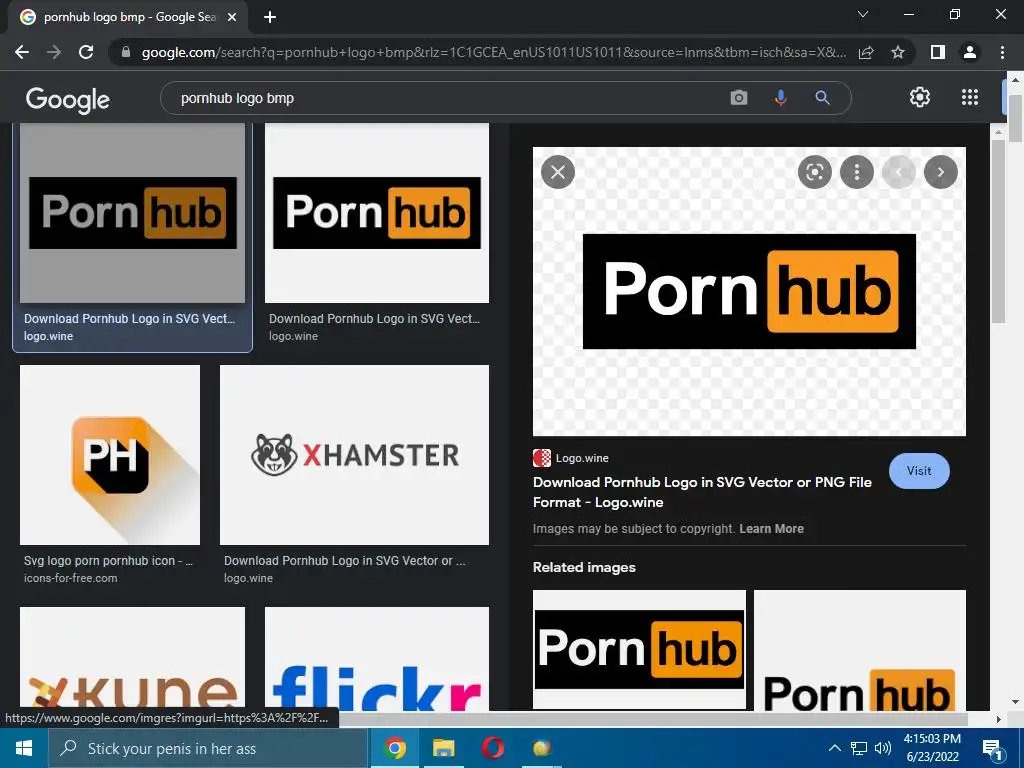The image size is (1024, 768).
Task: Open the volume control in system tray
Action: click(x=883, y=748)
